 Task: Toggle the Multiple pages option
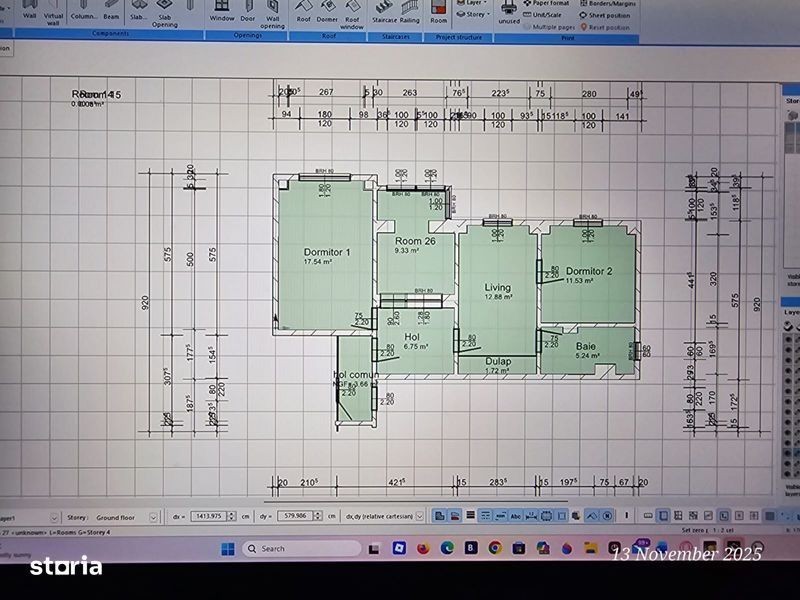(548, 27)
